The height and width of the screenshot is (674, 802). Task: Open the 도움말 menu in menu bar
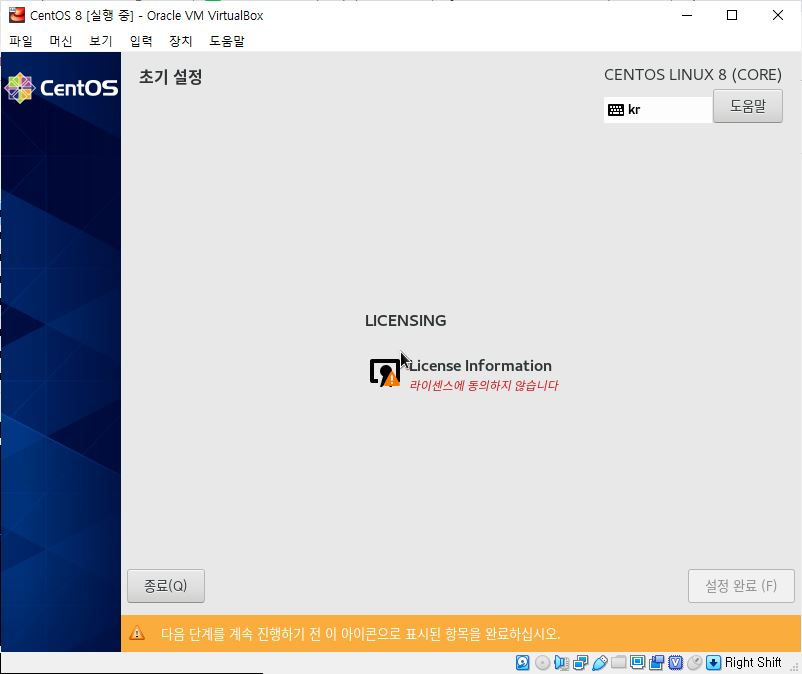[x=227, y=41]
